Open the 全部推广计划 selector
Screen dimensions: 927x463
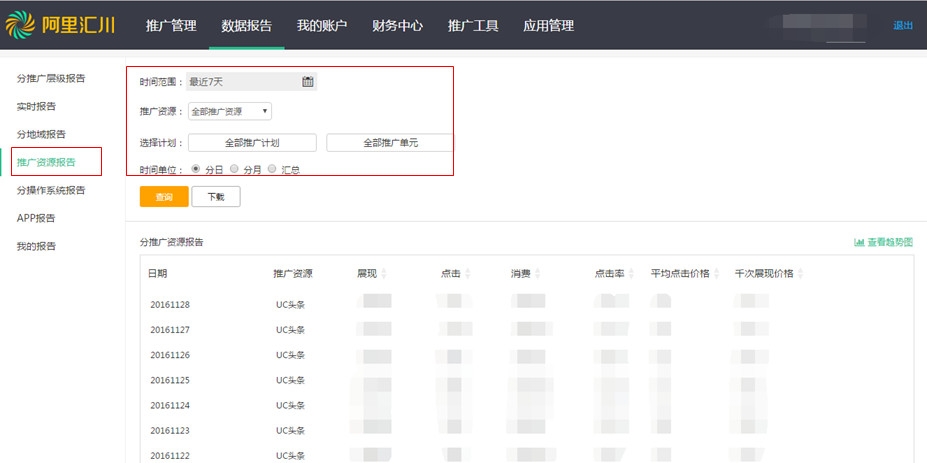pos(252,143)
